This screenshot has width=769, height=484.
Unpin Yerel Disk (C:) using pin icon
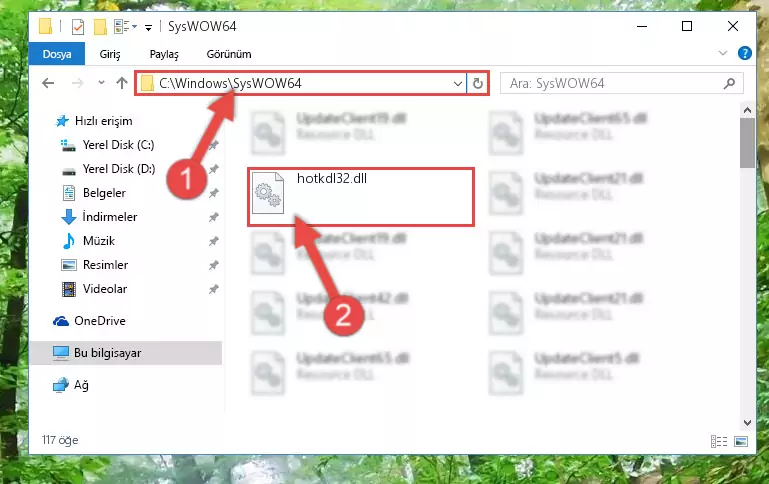213,145
